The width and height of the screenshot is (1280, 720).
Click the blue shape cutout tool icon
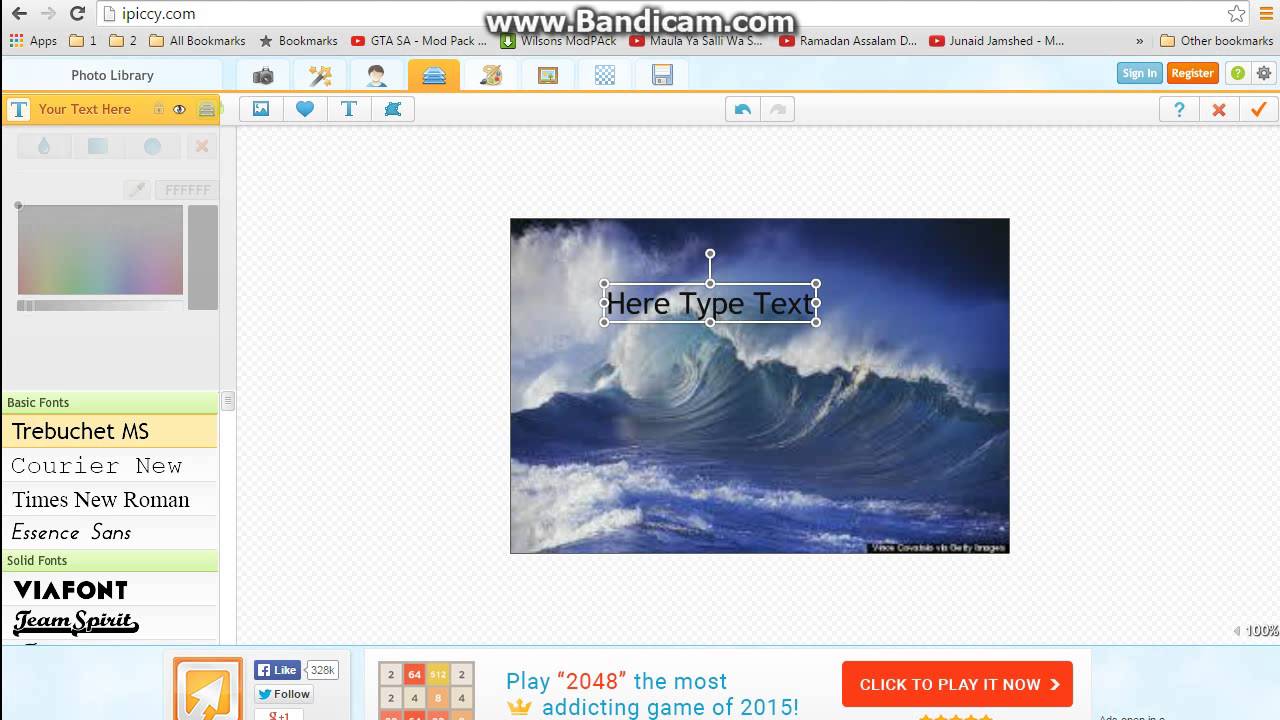pyautogui.click(x=393, y=109)
